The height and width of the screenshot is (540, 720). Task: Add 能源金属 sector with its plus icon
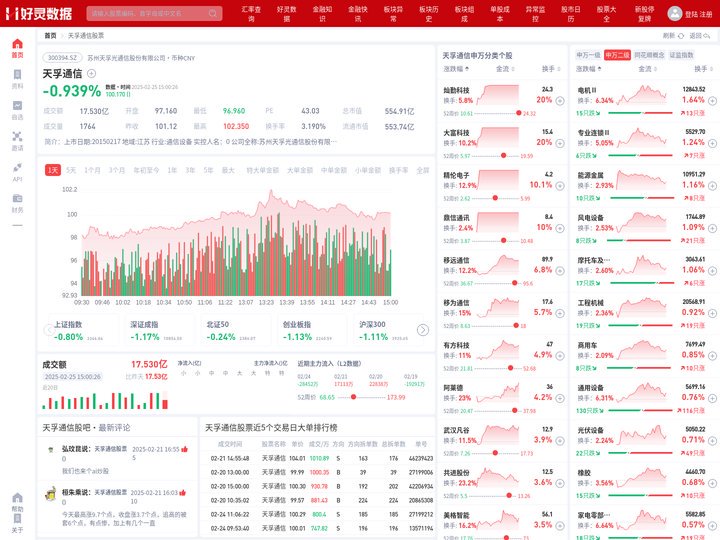tap(712, 186)
